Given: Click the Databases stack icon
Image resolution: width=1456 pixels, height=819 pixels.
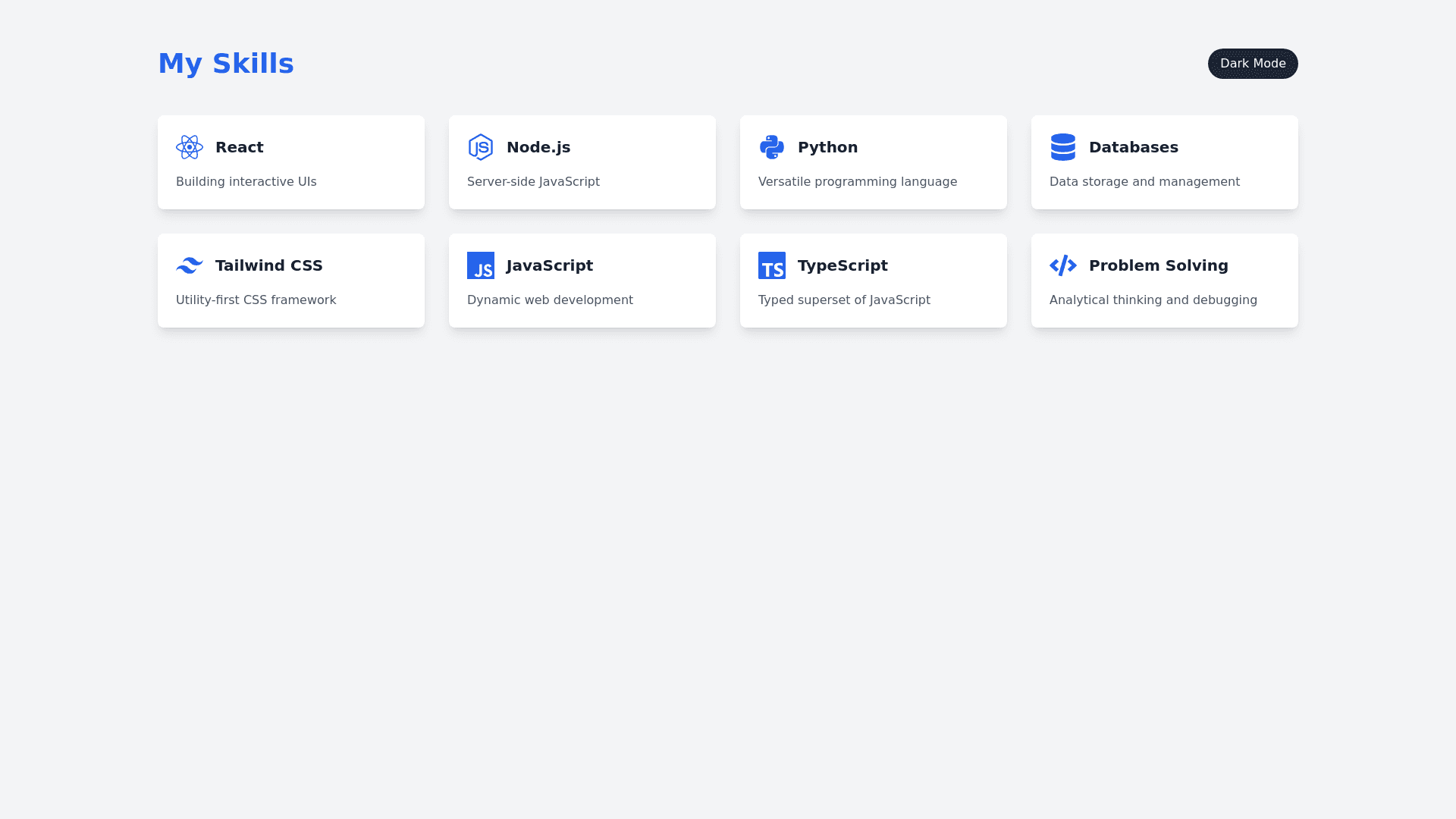Looking at the screenshot, I should pos(1063,147).
